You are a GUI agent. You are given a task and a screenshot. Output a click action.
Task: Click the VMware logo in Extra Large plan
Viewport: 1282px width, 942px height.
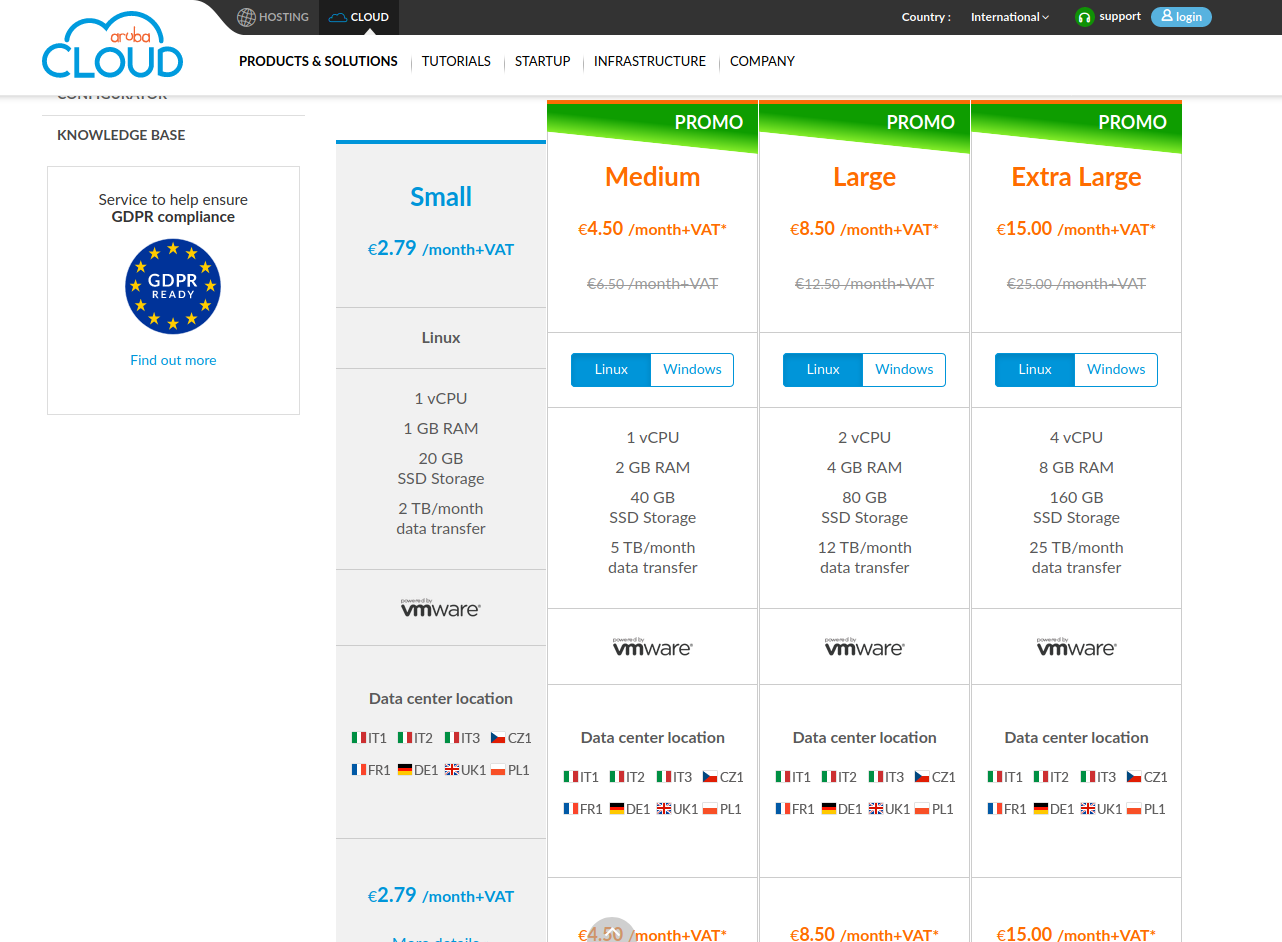pyautogui.click(x=1077, y=646)
